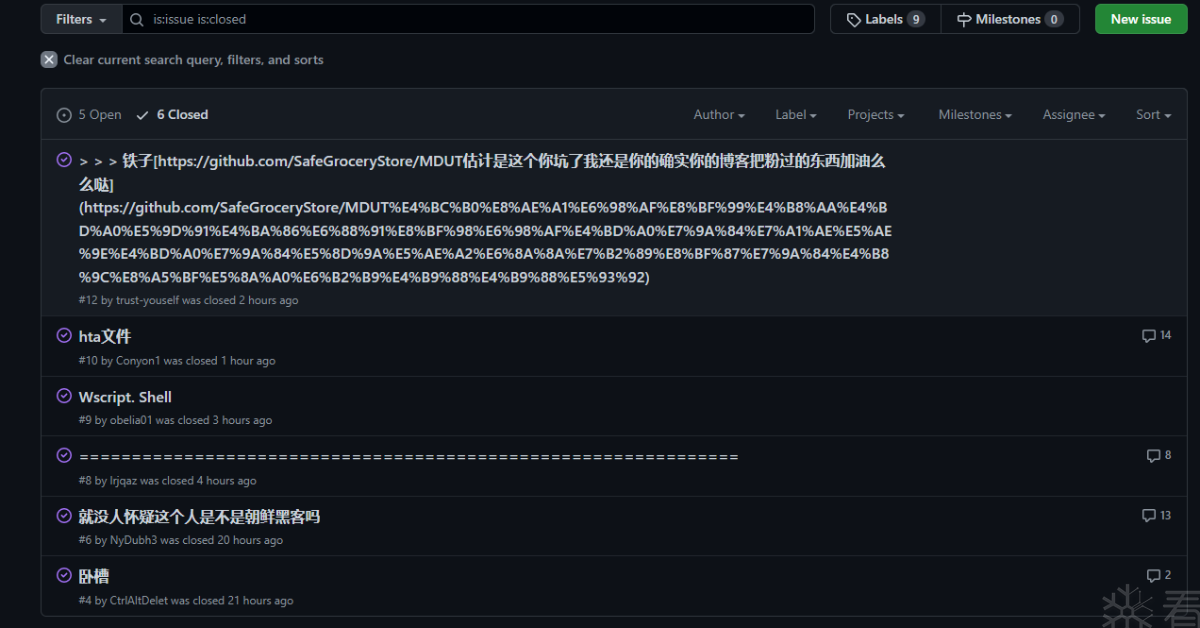The height and width of the screenshot is (628, 1200).
Task: Open the 就没人怀疑这个人是不是朝鲜黑客吗 issue
Action: click(199, 516)
